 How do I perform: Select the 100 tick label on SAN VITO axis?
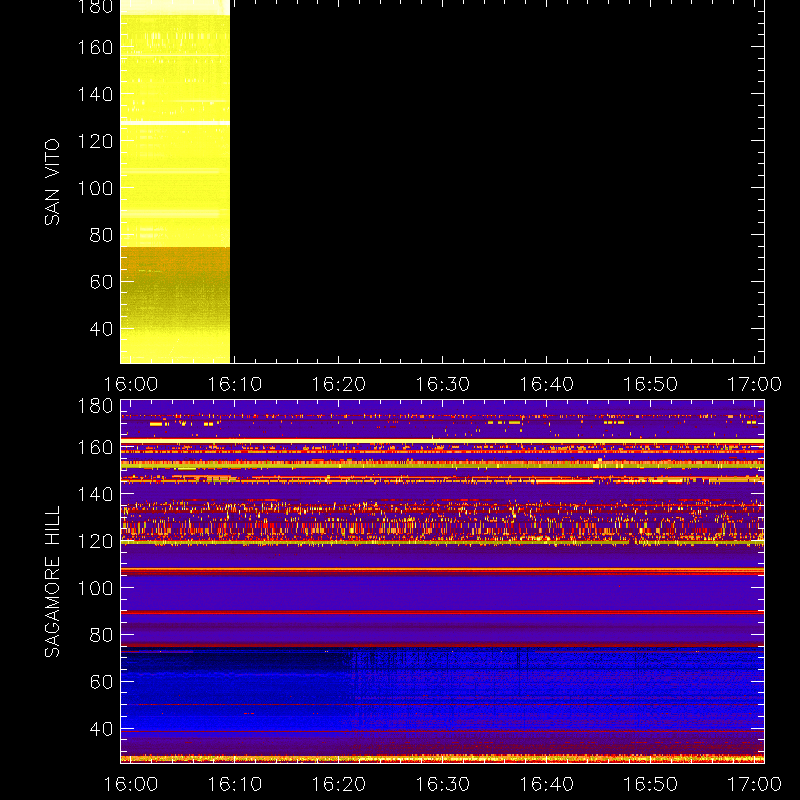tap(95, 188)
